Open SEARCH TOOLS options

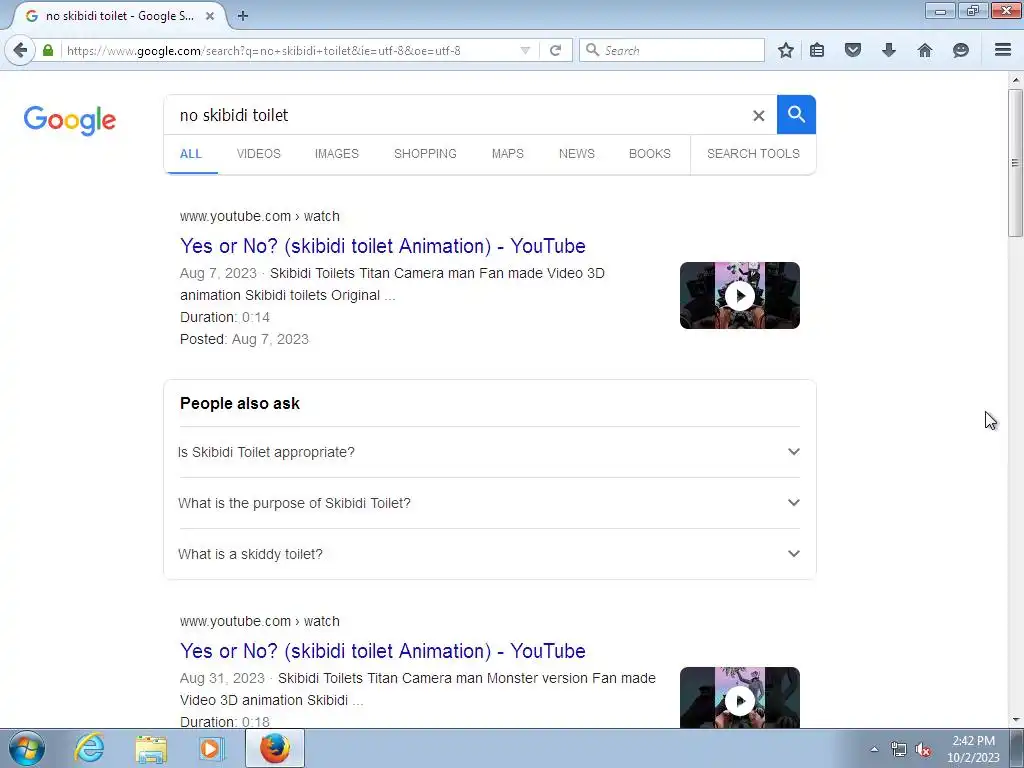753,153
